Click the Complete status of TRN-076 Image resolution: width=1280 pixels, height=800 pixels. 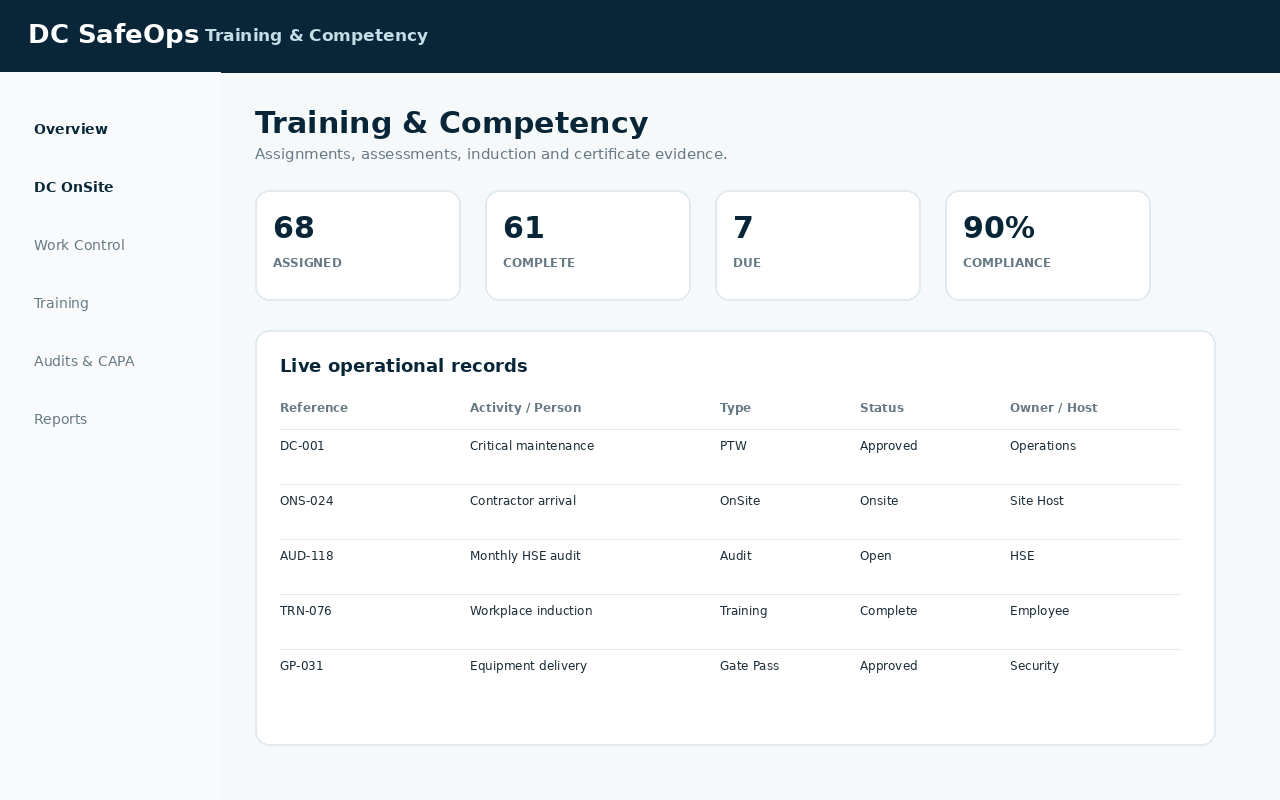[888, 611]
